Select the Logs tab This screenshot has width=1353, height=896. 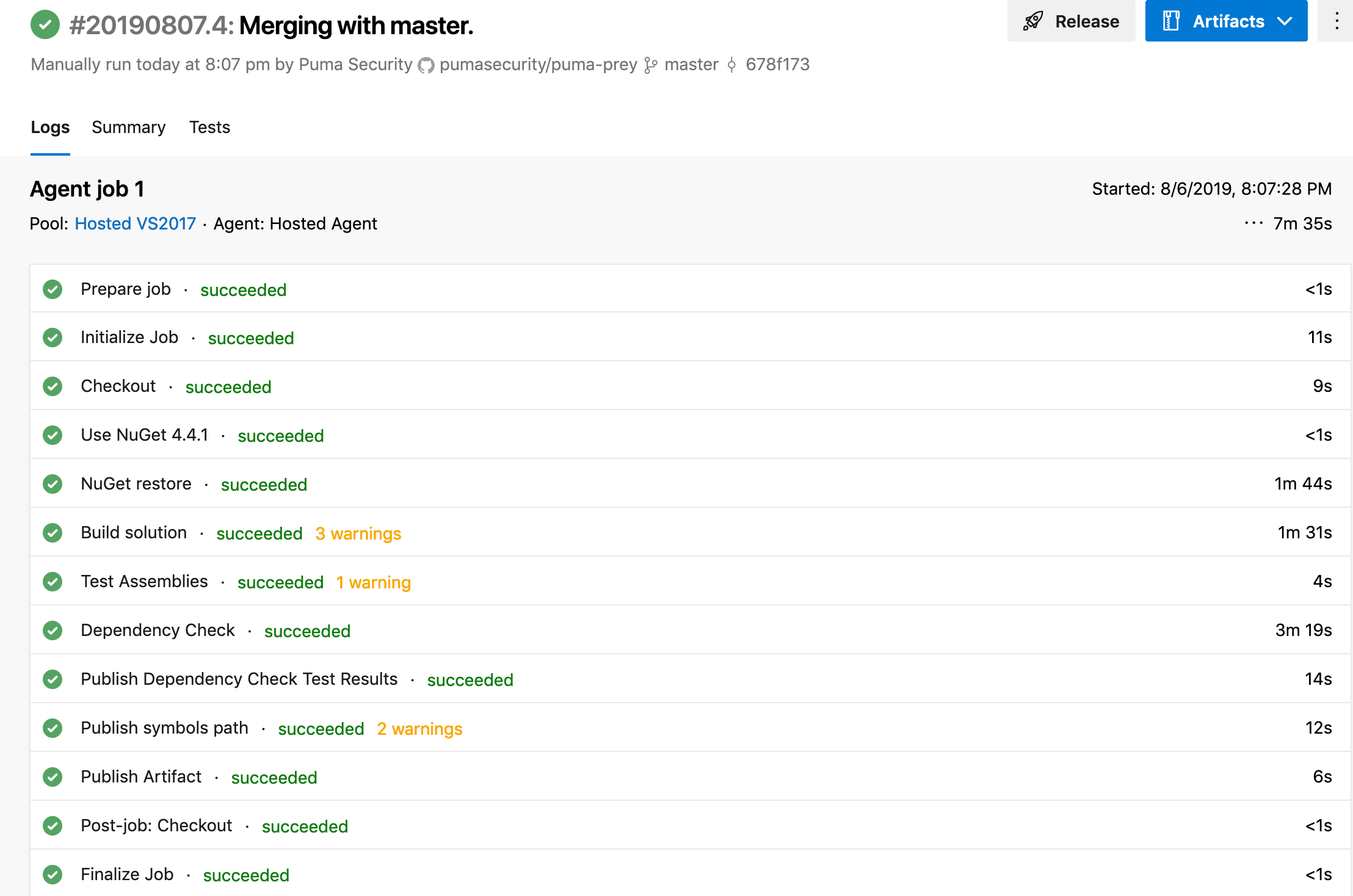coord(50,127)
